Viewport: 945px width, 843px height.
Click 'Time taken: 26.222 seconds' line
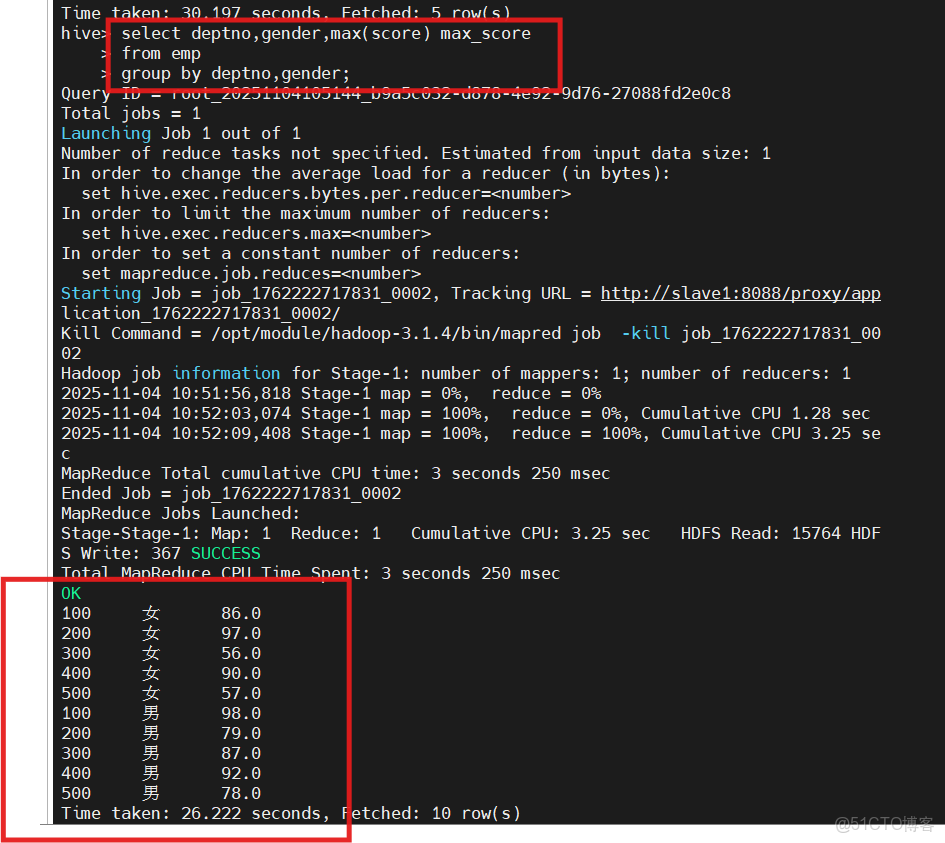pyautogui.click(x=290, y=813)
